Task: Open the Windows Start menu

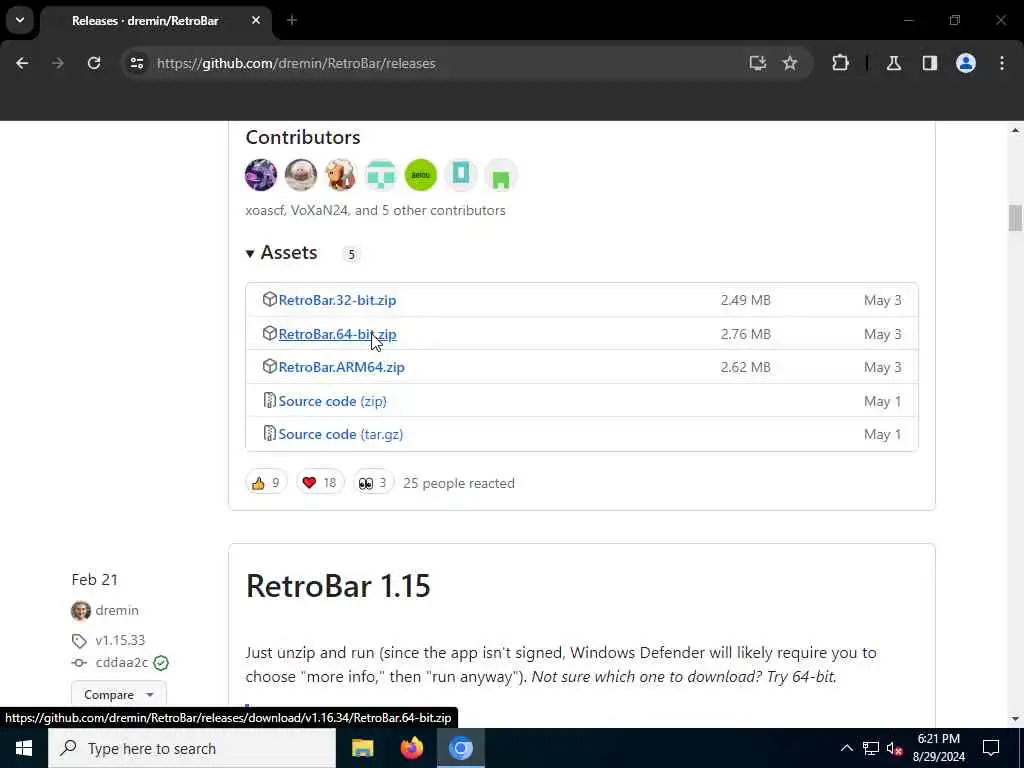Action: tap(24, 748)
